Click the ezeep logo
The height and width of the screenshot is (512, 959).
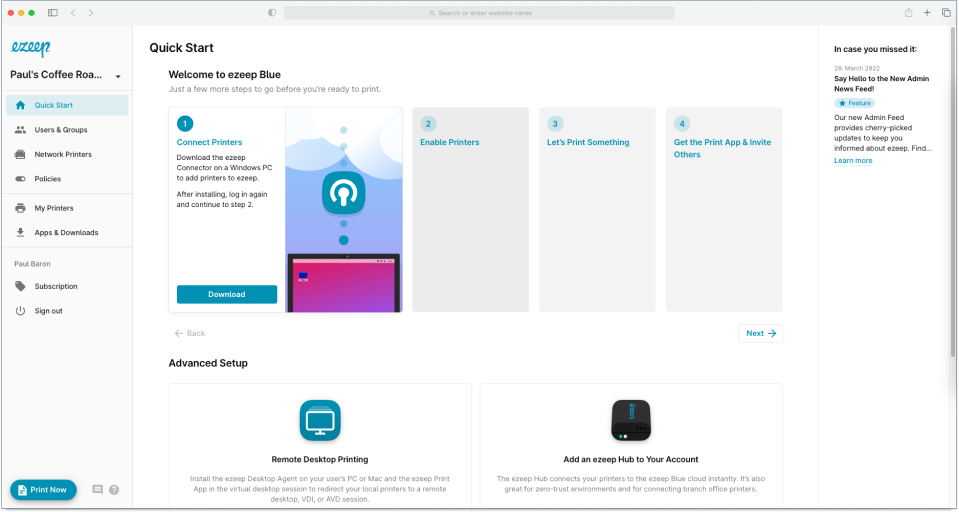[31, 48]
